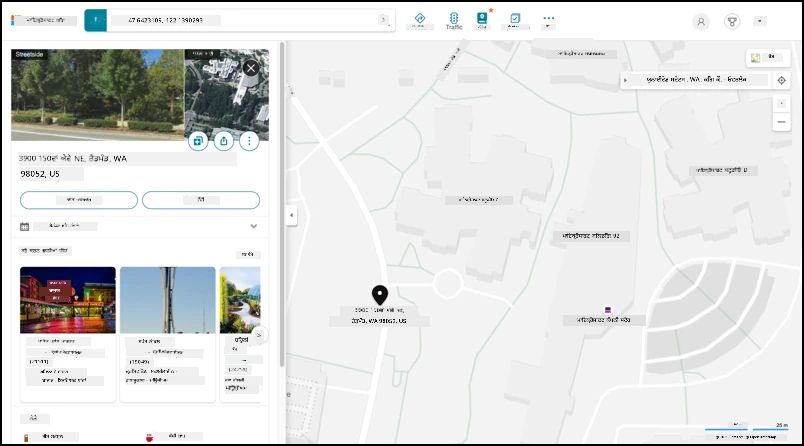
Task: Click the right pill button under the address
Action: click(x=201, y=200)
